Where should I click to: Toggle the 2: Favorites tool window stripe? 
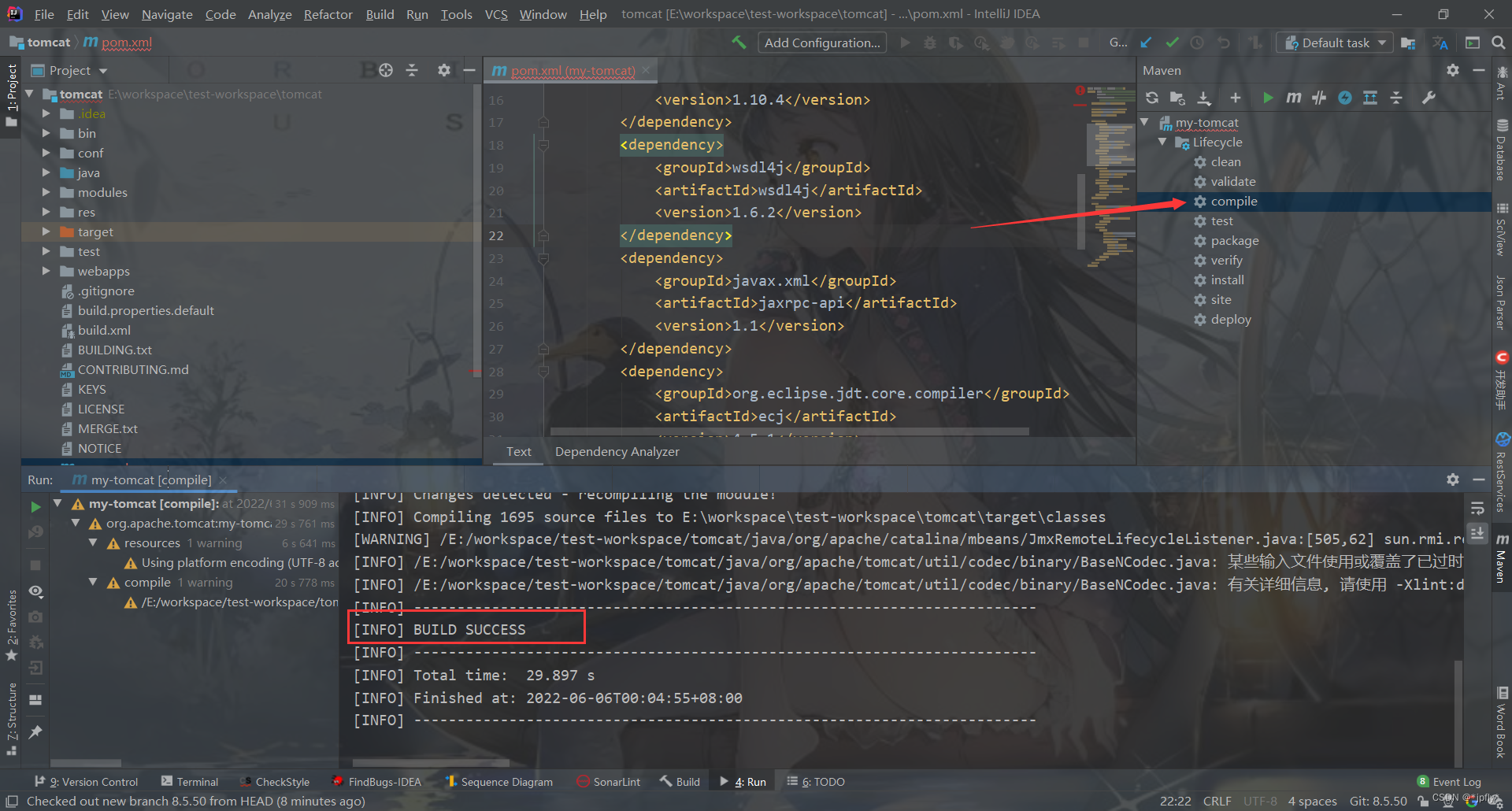coord(11,624)
